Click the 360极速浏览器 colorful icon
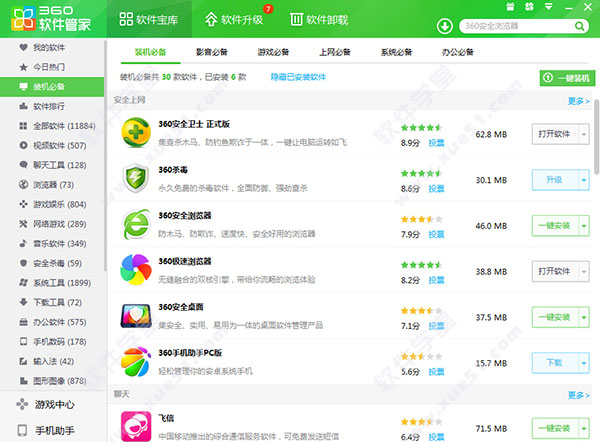The width and height of the screenshot is (600, 442). [136, 270]
